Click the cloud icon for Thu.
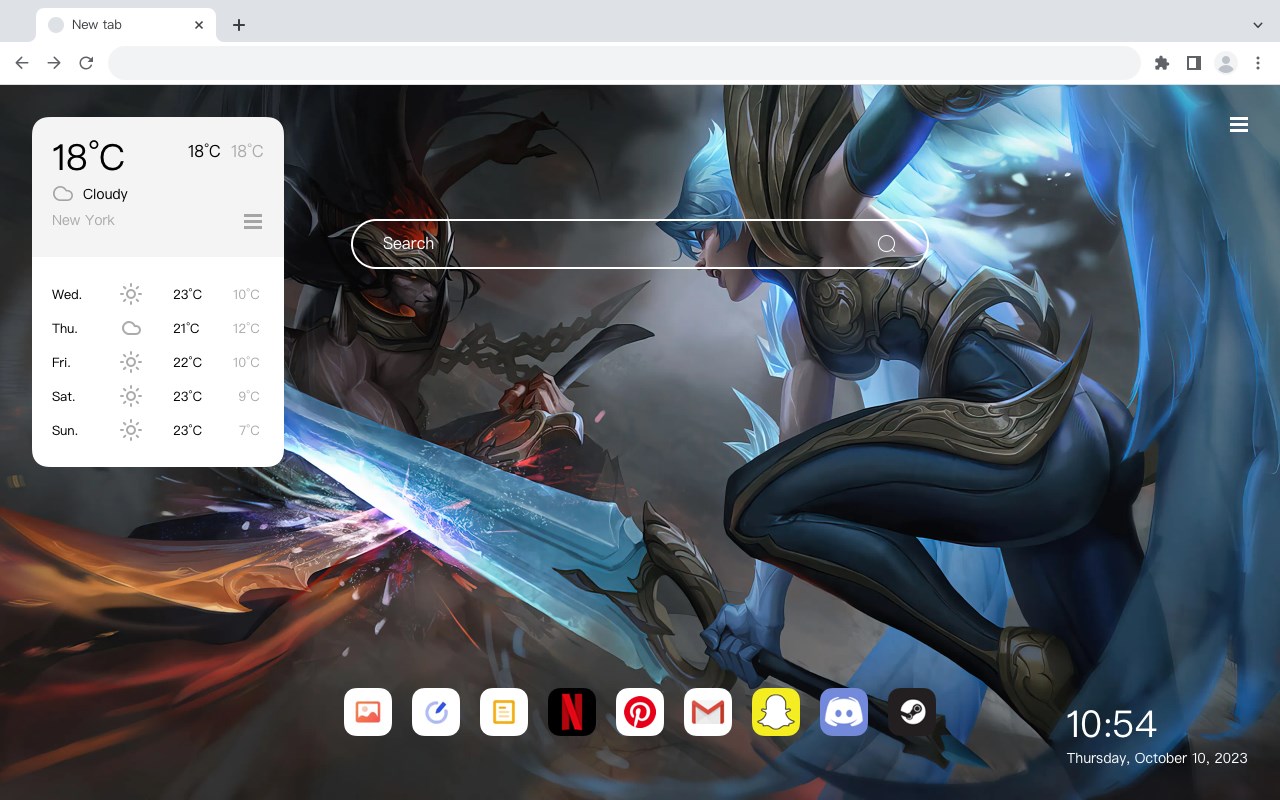This screenshot has height=800, width=1280. (131, 328)
